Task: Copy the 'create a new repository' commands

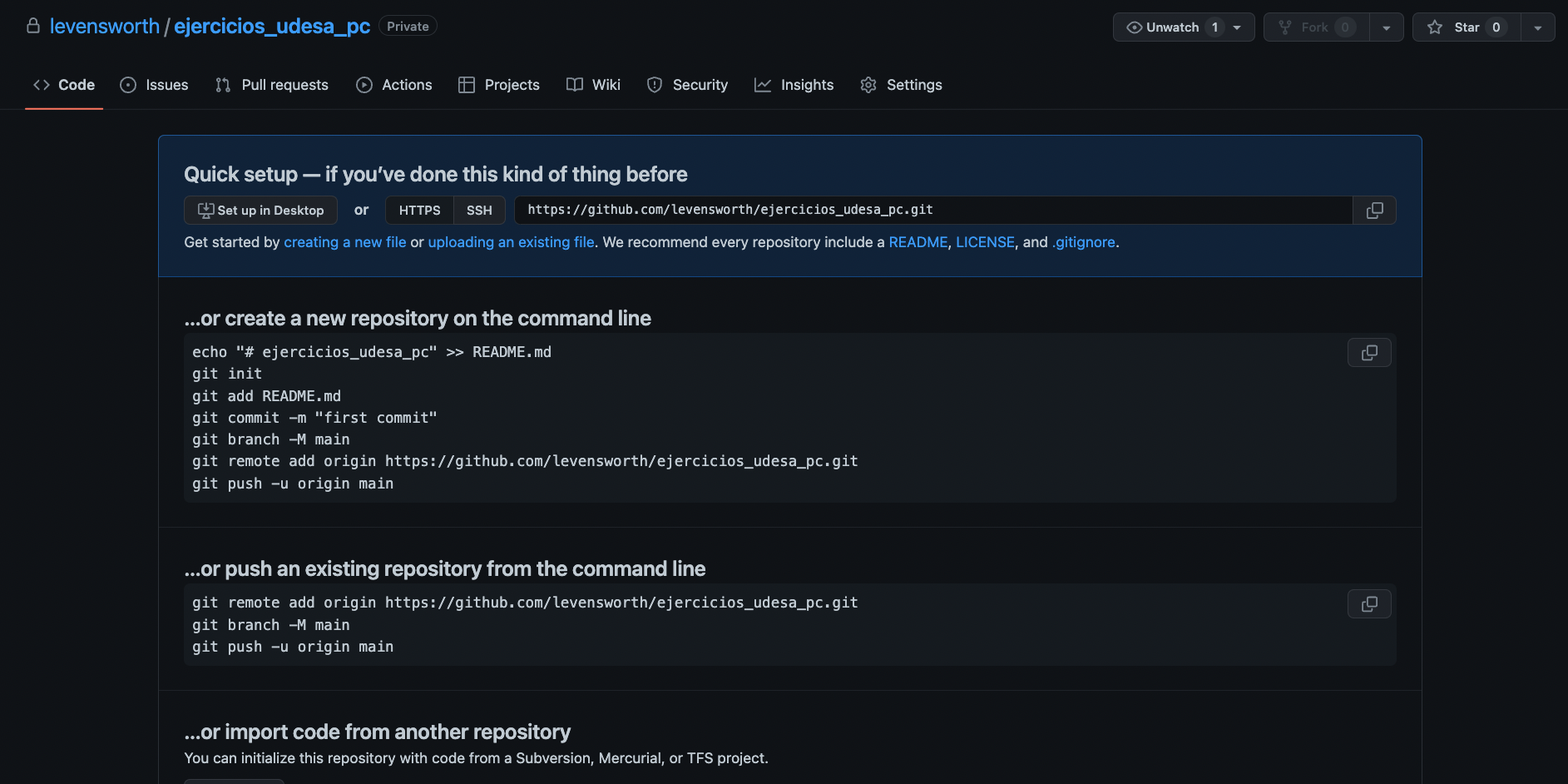Action: click(x=1369, y=353)
